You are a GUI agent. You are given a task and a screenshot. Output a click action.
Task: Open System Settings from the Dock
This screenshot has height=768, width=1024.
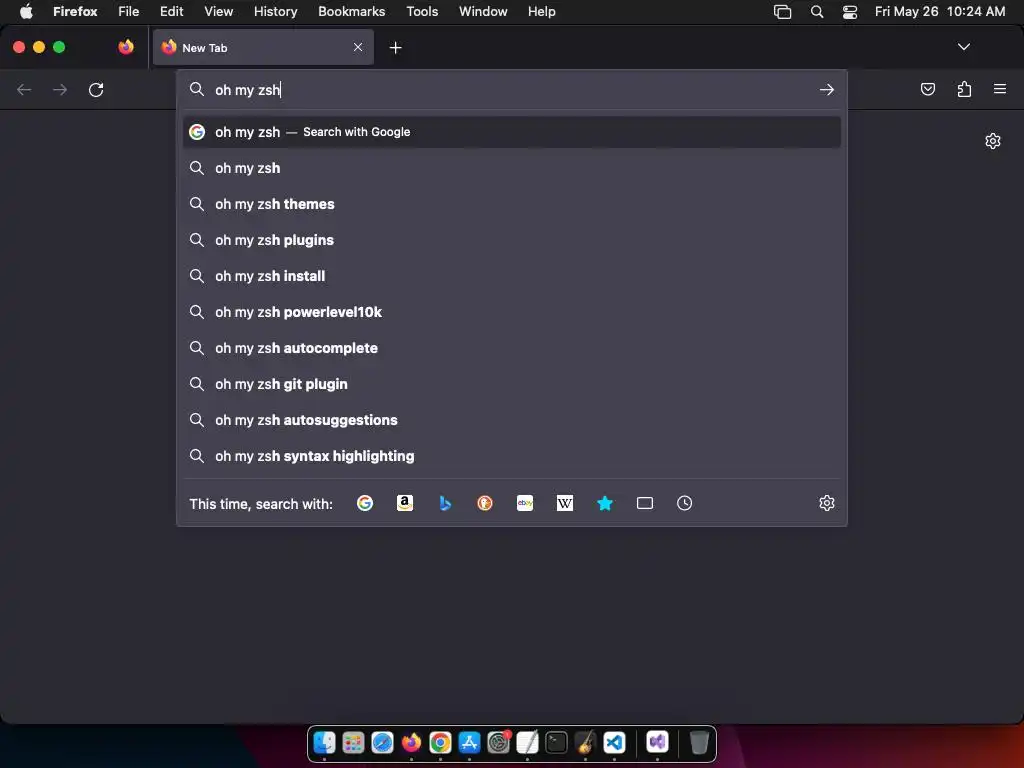[498, 743]
